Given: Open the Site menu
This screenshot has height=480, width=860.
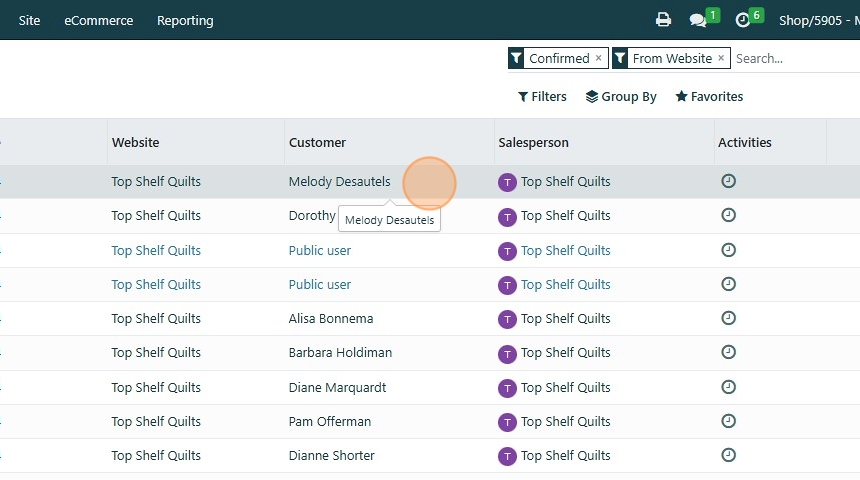Looking at the screenshot, I should pos(30,20).
